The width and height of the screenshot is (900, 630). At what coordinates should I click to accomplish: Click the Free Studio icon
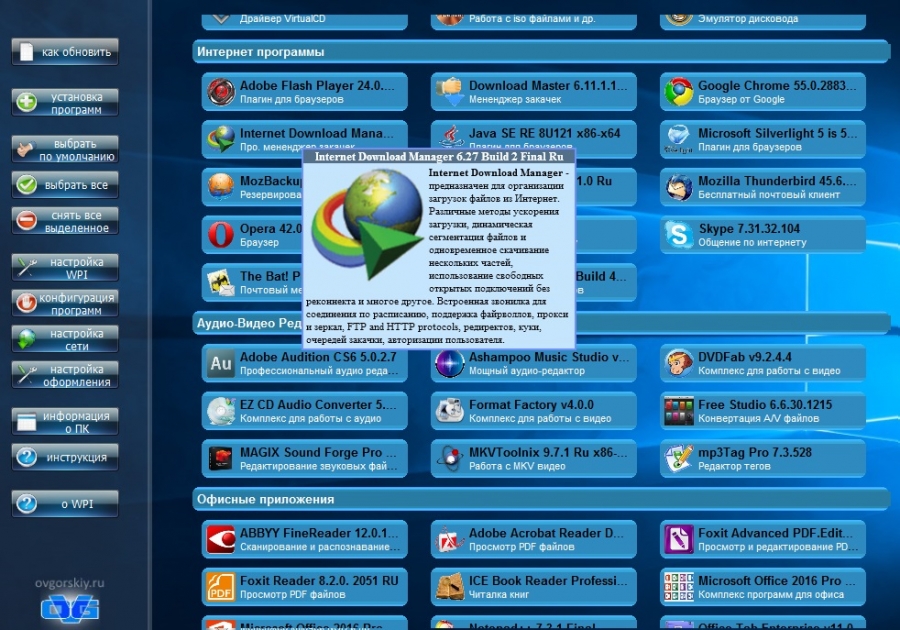(x=678, y=411)
